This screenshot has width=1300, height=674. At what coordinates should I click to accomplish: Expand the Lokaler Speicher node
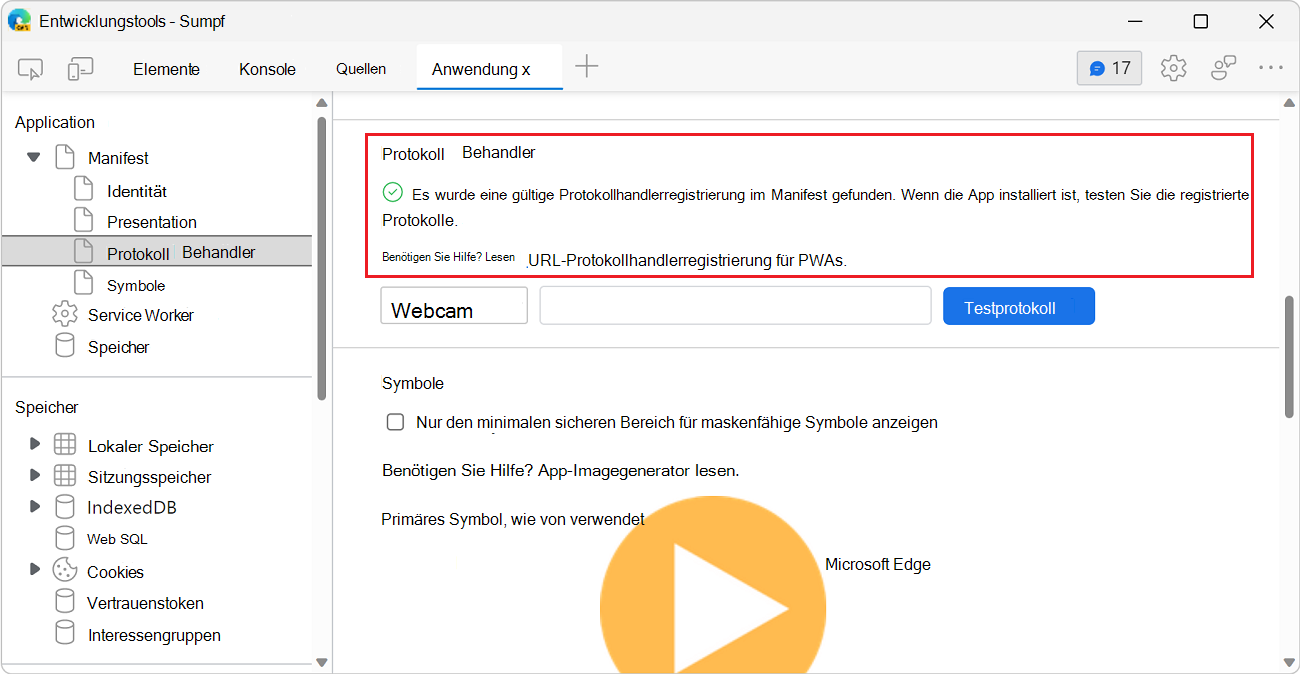click(35, 444)
